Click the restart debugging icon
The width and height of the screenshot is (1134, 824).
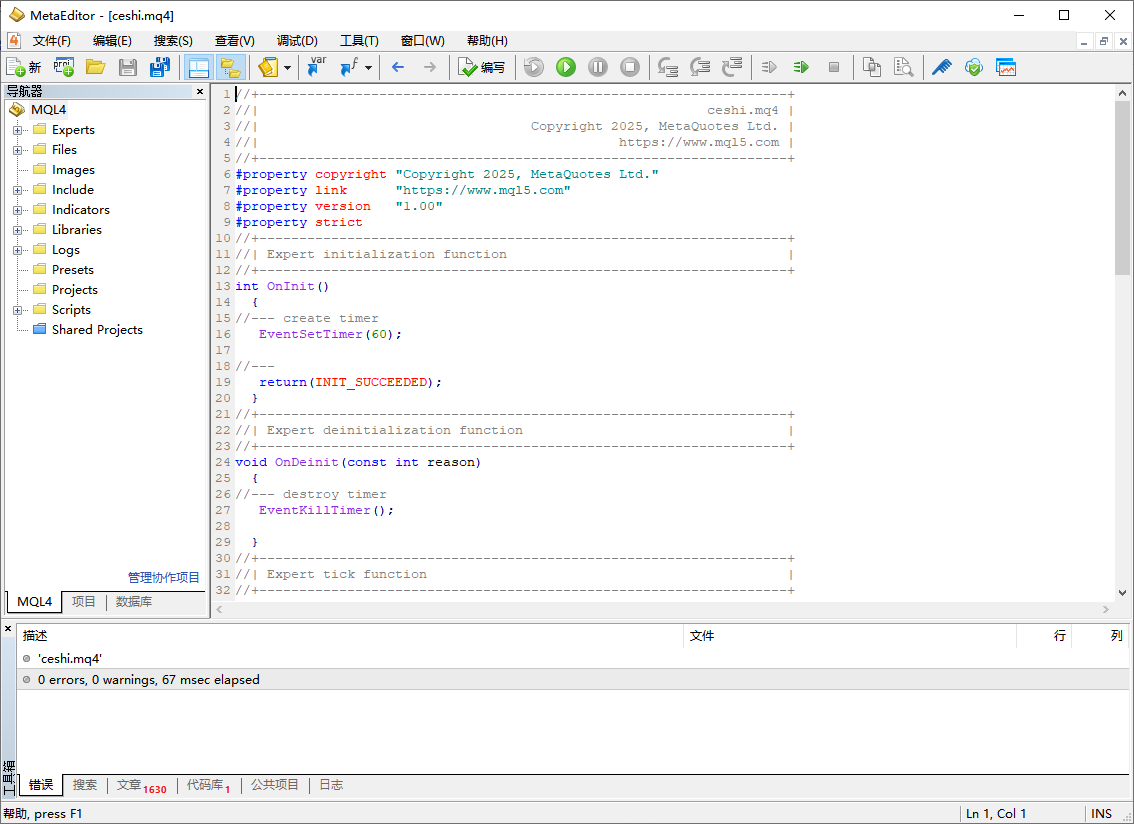[x=534, y=67]
